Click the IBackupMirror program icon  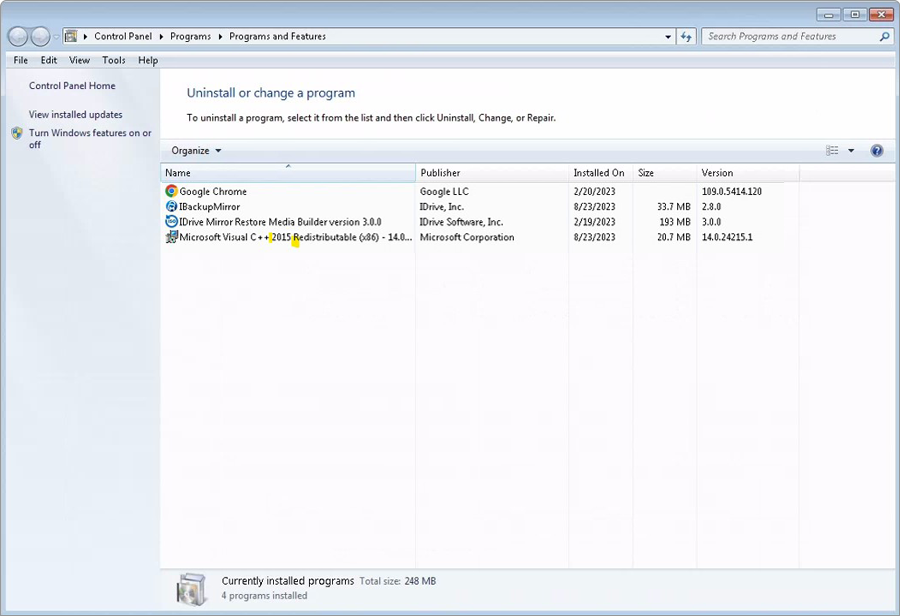point(171,206)
